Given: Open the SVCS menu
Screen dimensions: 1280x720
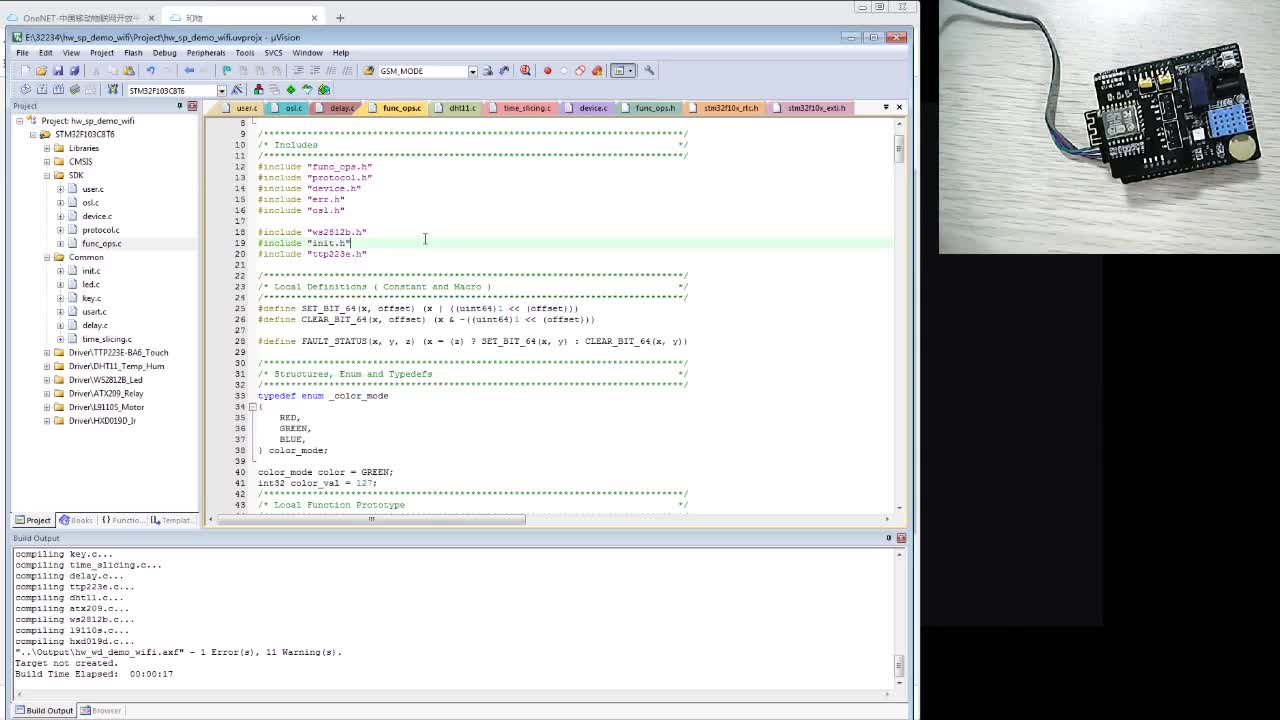Looking at the screenshot, I should pos(273,53).
